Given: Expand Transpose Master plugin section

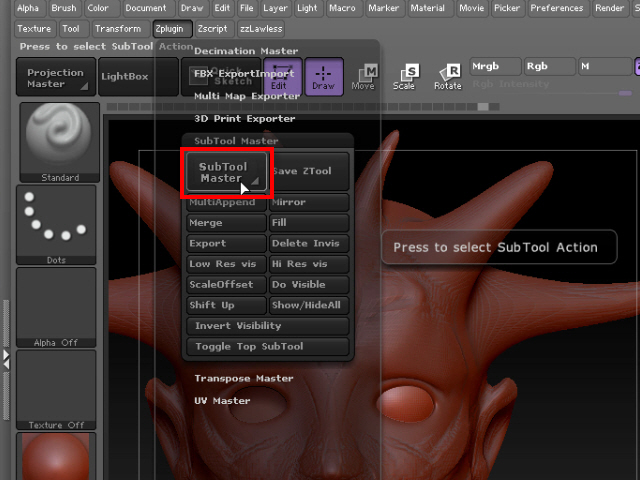Looking at the screenshot, I should click(x=244, y=378).
